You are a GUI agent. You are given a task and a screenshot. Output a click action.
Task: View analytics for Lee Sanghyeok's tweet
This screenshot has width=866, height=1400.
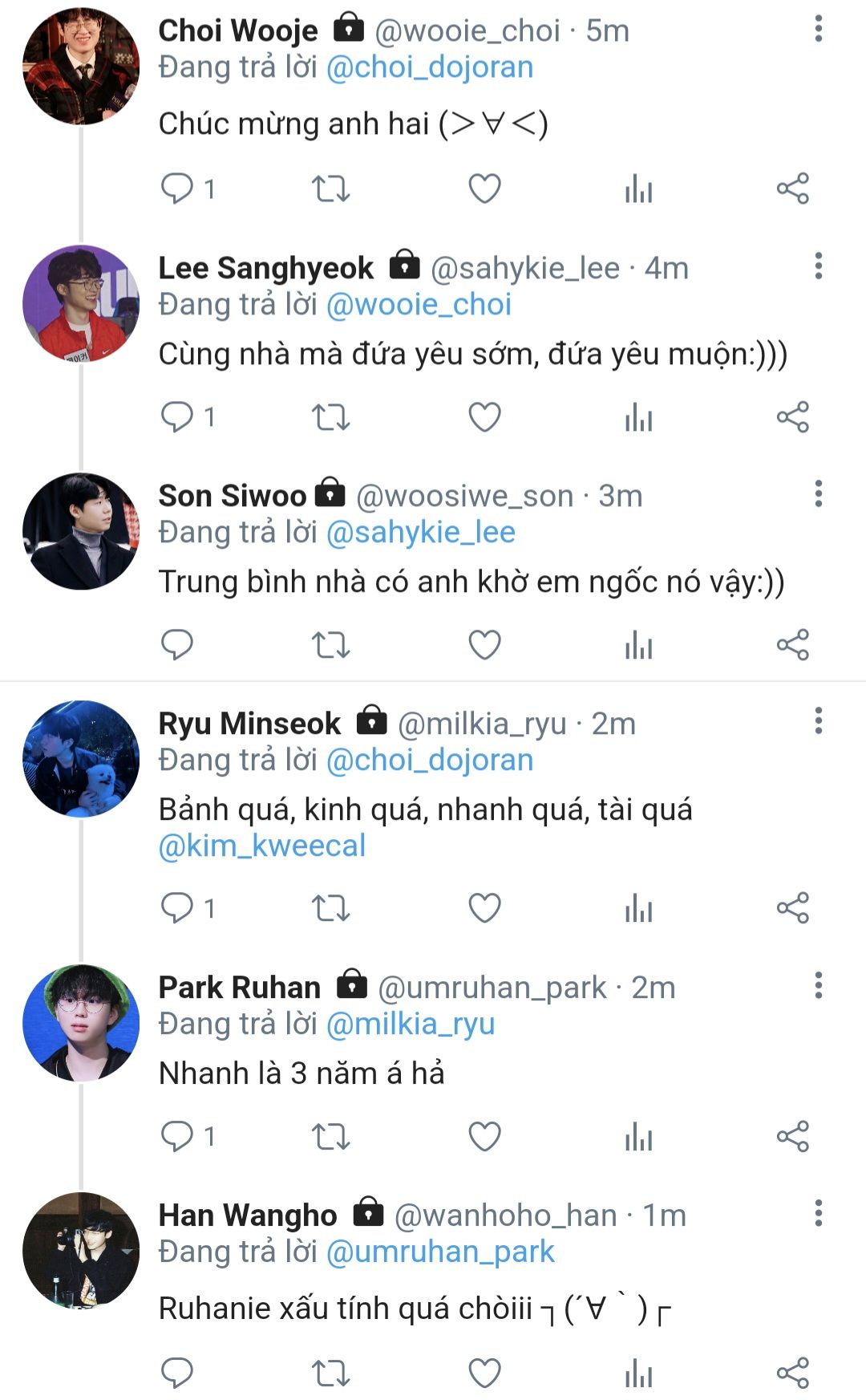(638, 417)
